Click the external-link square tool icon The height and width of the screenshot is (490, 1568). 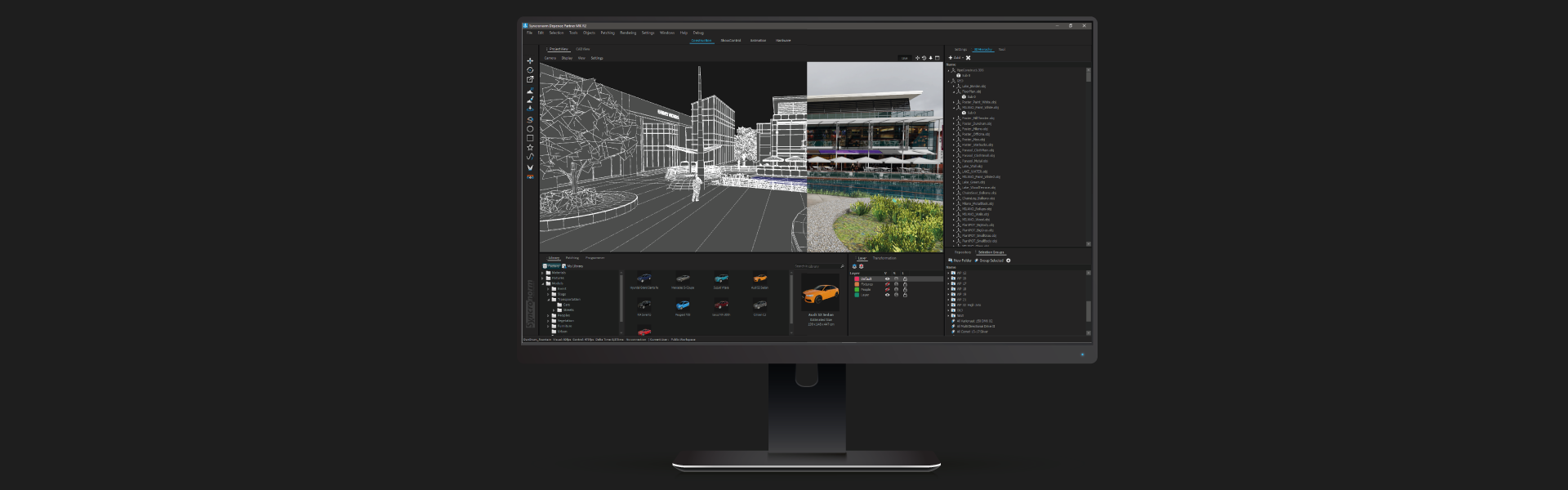tap(530, 79)
